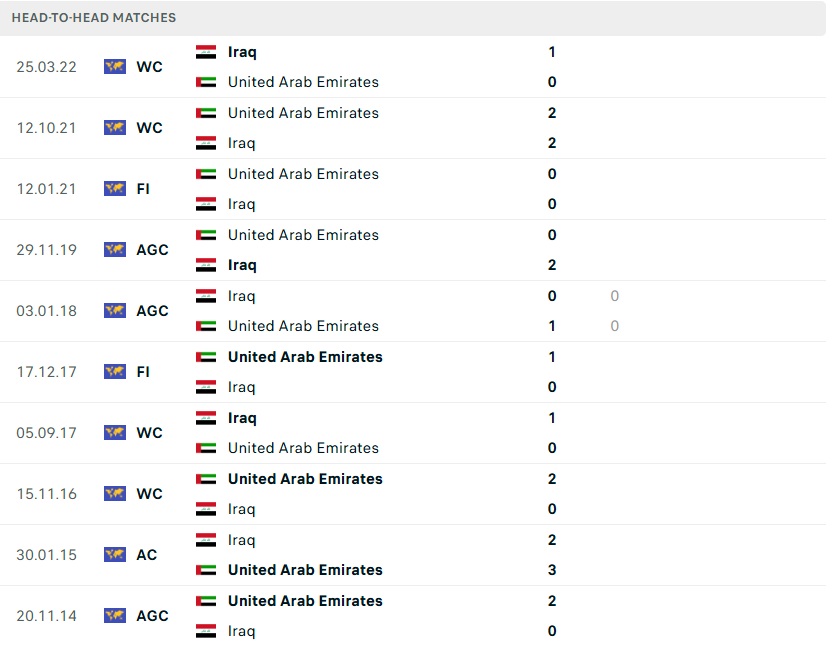Click the Iraq flag in the 20.11.14 match

click(206, 631)
